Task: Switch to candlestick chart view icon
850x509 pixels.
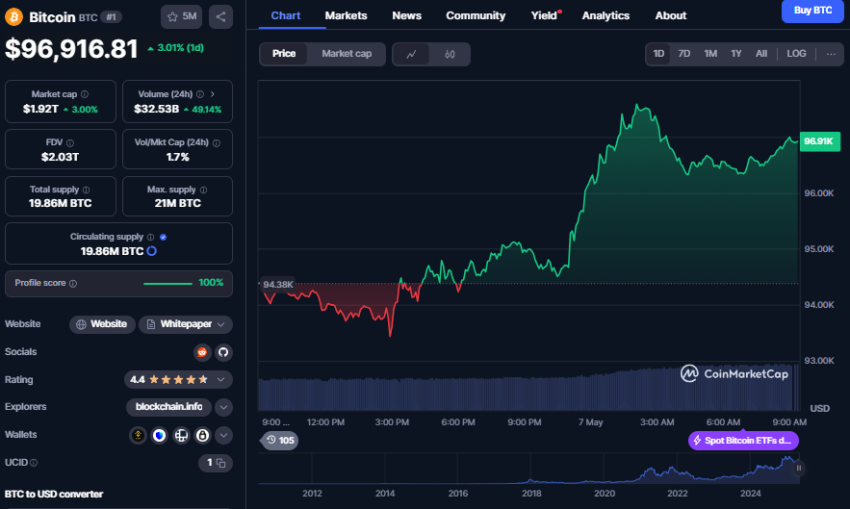Action: (x=450, y=54)
